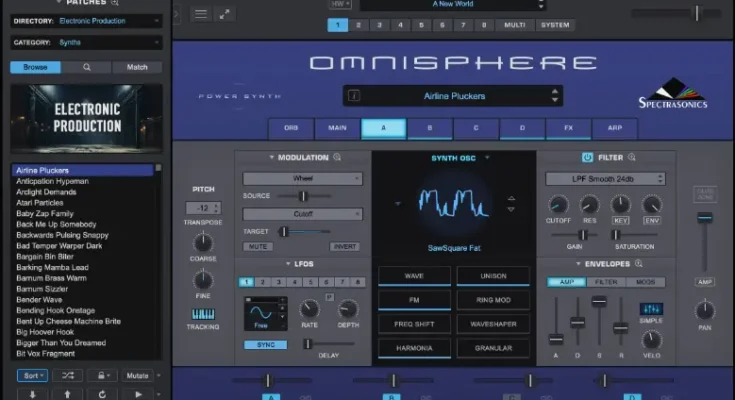Open the Modulation zoom magnifier
The width and height of the screenshot is (735, 400).
click(x=337, y=157)
